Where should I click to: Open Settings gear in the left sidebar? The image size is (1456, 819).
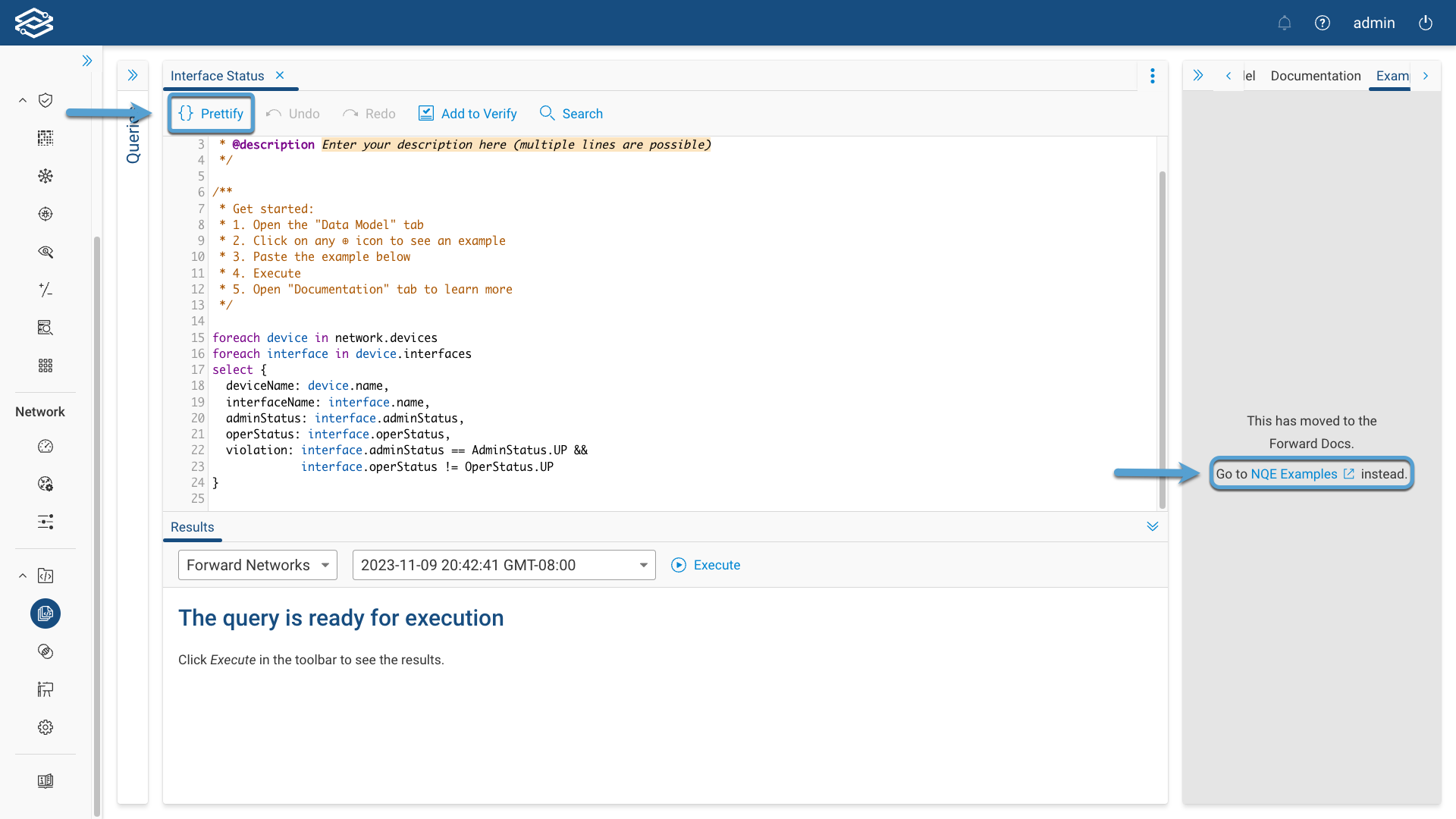coord(45,726)
